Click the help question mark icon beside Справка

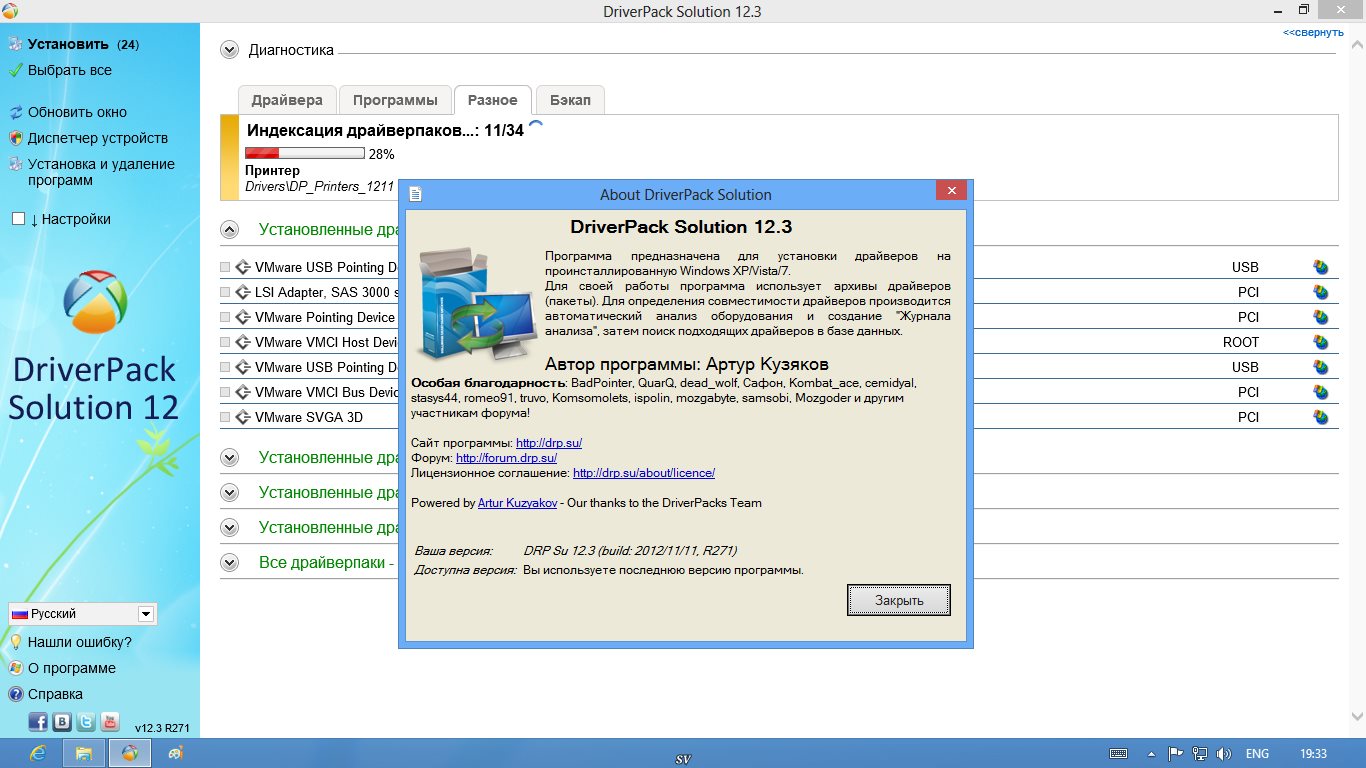tap(16, 694)
